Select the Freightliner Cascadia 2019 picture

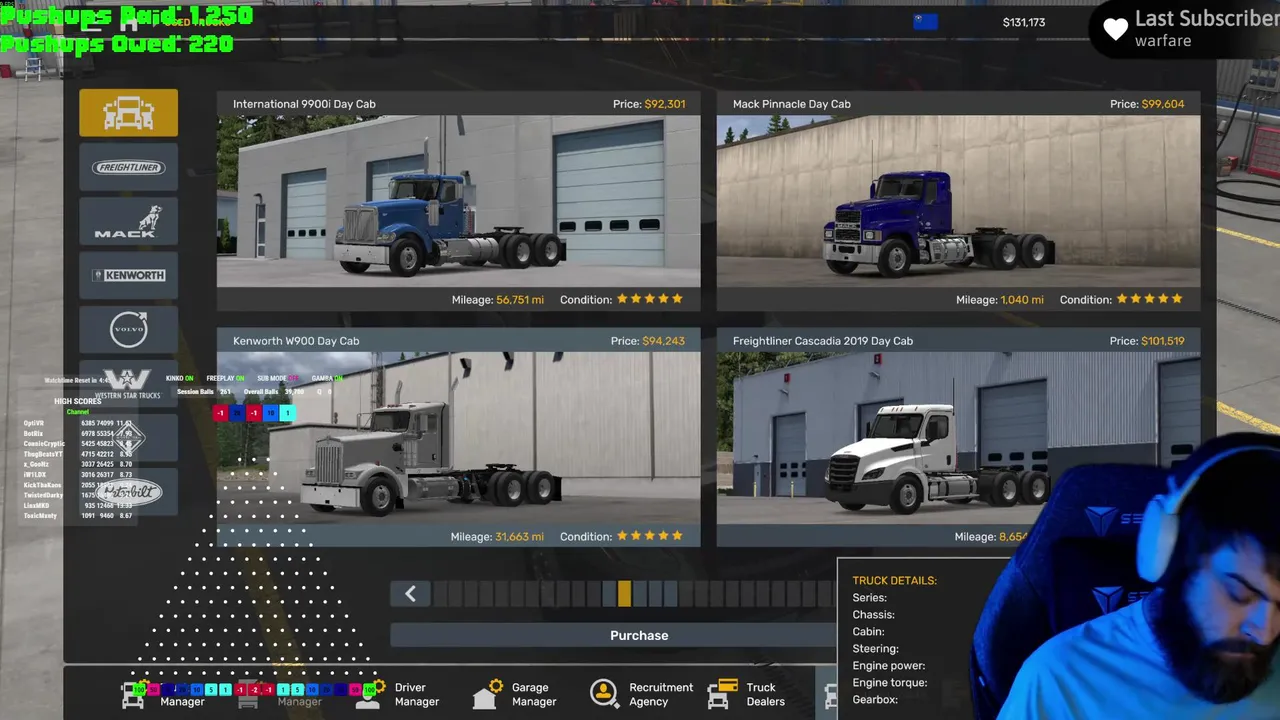958,438
